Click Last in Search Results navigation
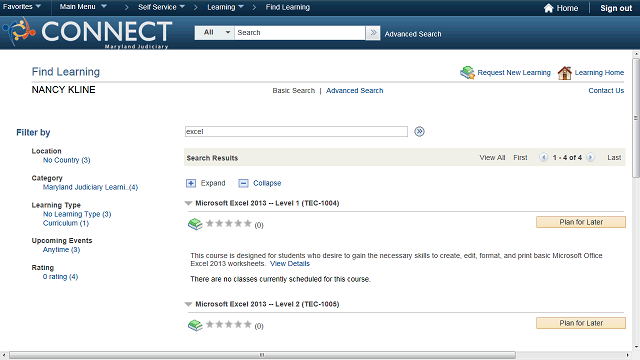 point(614,158)
